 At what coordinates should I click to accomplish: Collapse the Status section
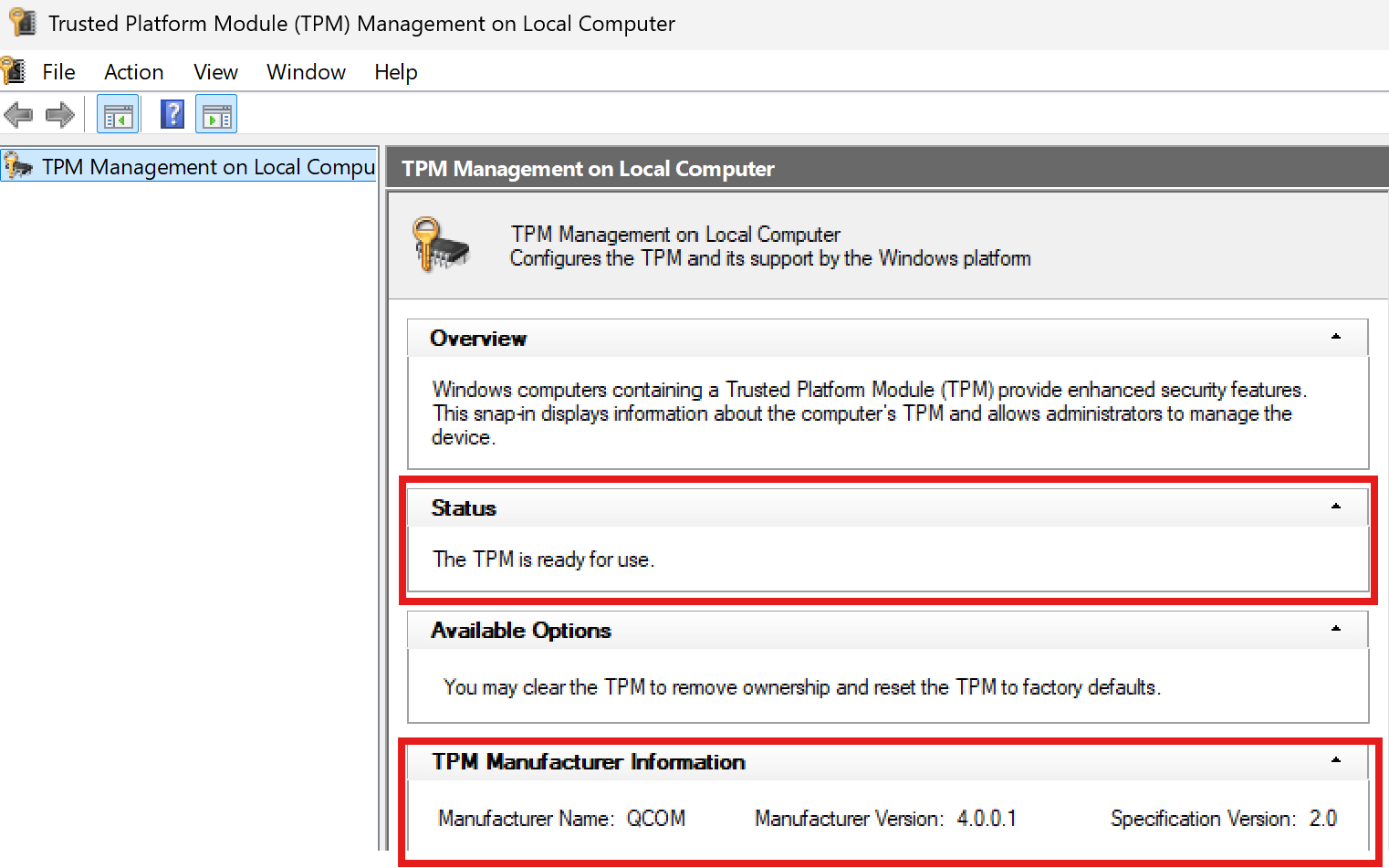pos(1336,507)
